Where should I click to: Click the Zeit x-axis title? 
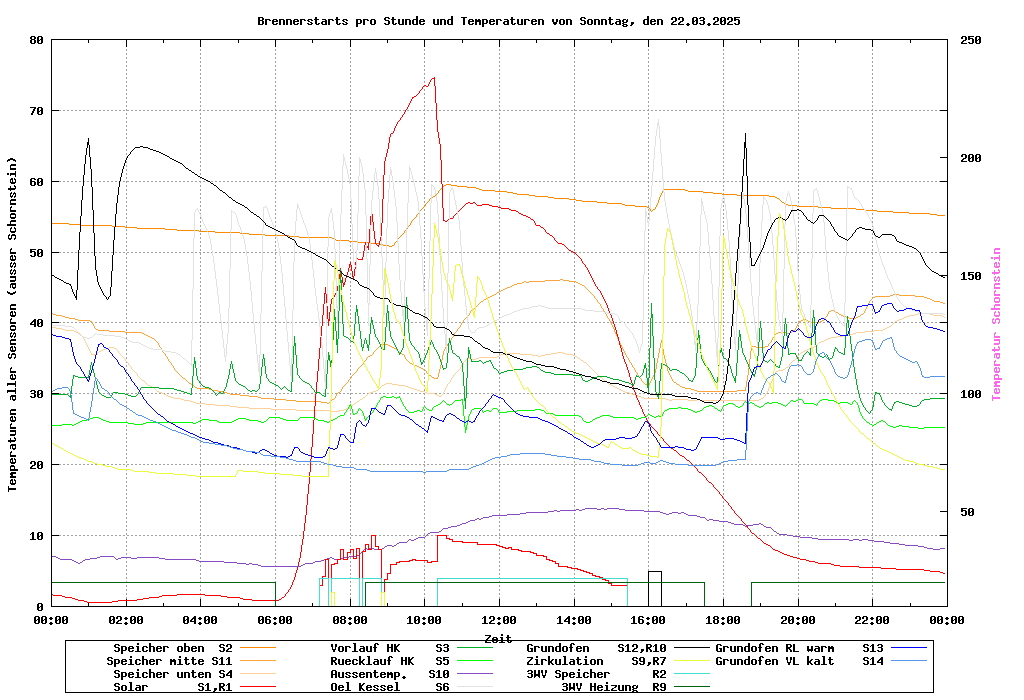click(x=498, y=637)
